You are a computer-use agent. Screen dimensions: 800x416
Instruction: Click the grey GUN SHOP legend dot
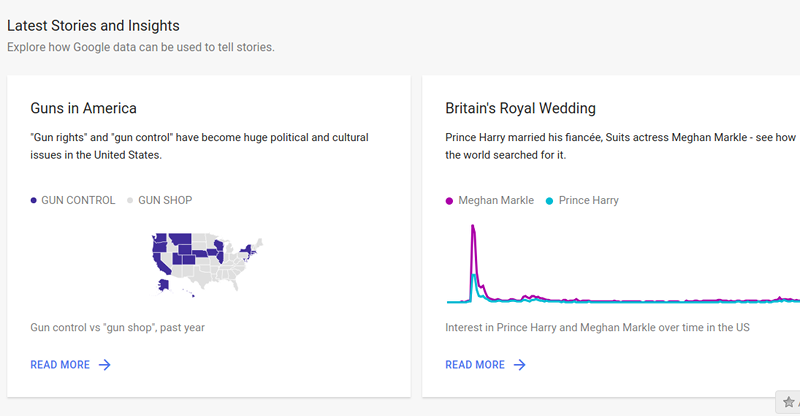130,201
